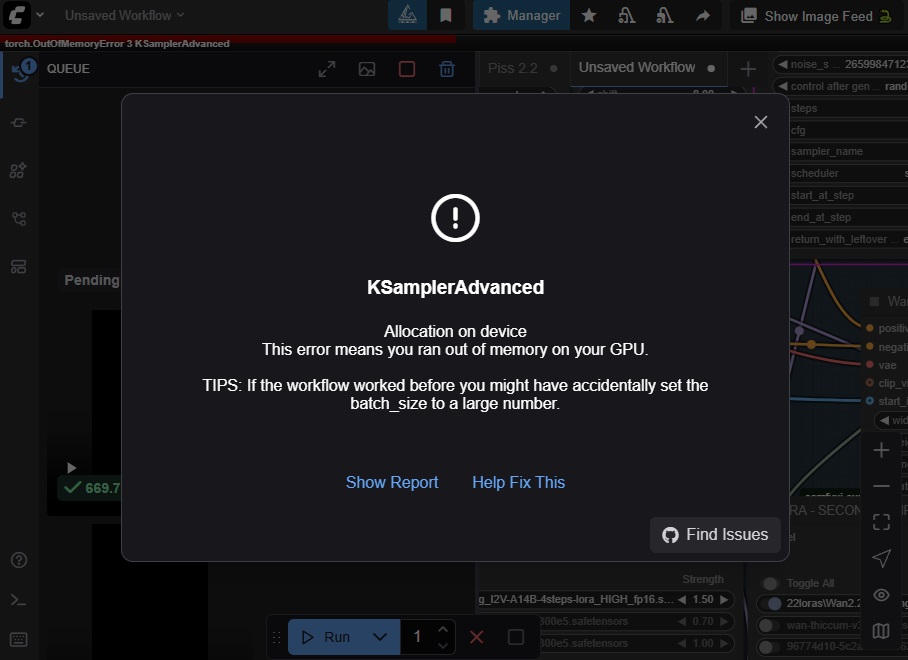
Task: Decrease batch count with down arrow
Action: (443, 645)
